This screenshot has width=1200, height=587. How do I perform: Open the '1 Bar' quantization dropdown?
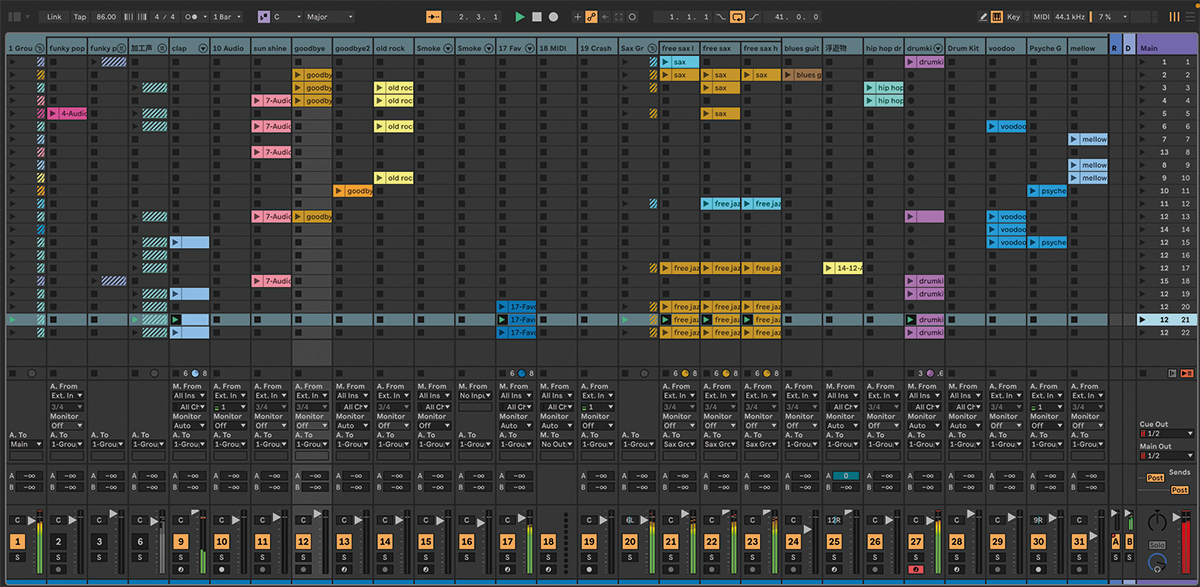[227, 17]
